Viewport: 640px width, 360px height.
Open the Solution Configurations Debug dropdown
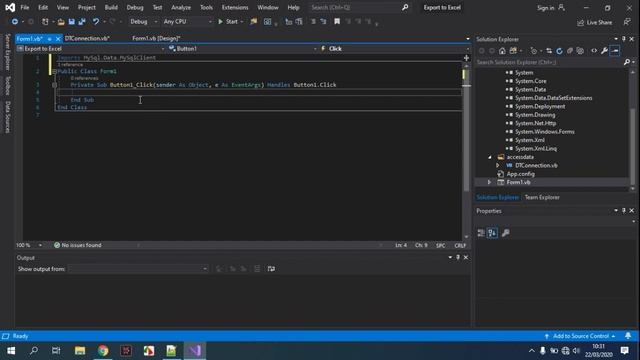point(142,22)
